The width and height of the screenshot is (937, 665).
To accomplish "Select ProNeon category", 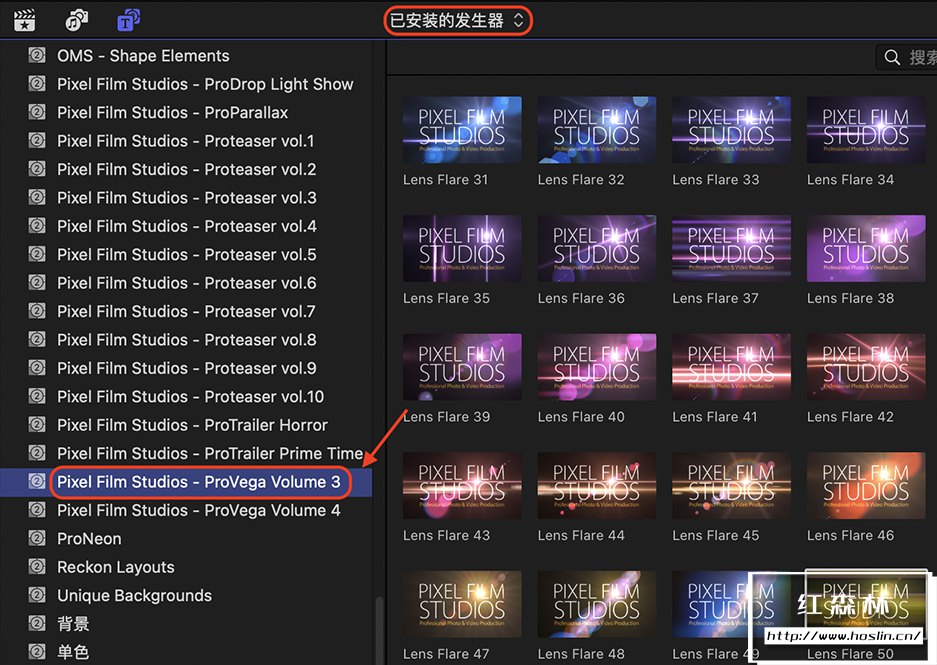I will pyautogui.click(x=186, y=538).
